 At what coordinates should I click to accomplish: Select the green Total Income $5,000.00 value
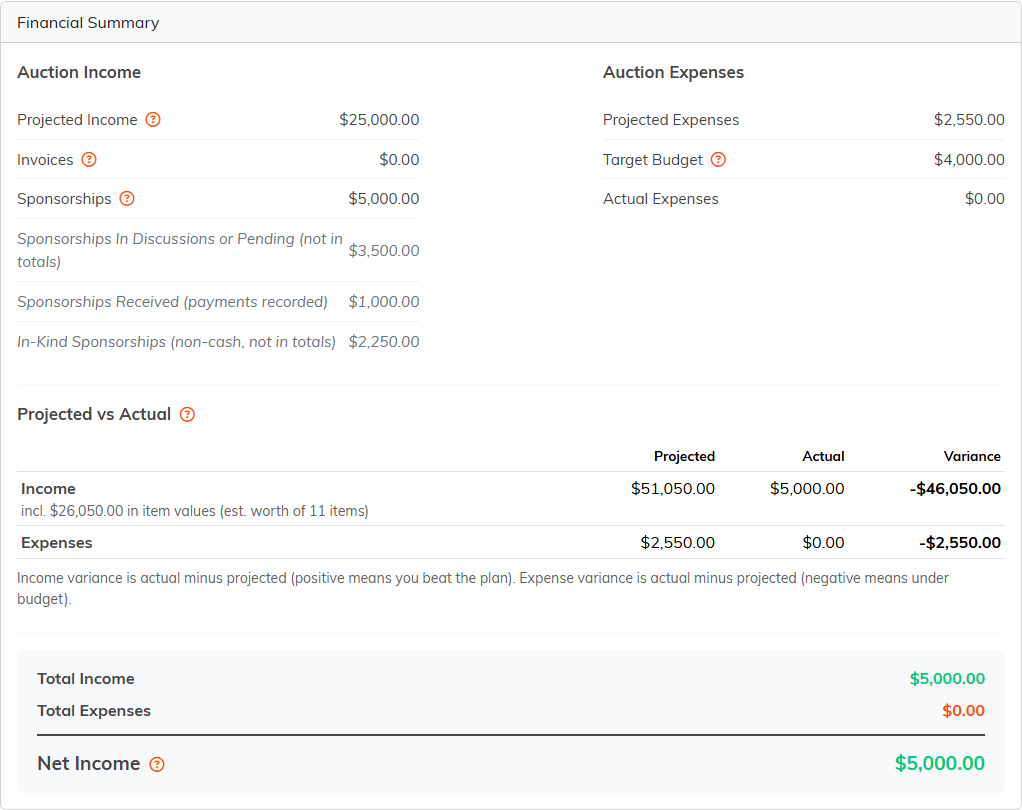click(947, 679)
